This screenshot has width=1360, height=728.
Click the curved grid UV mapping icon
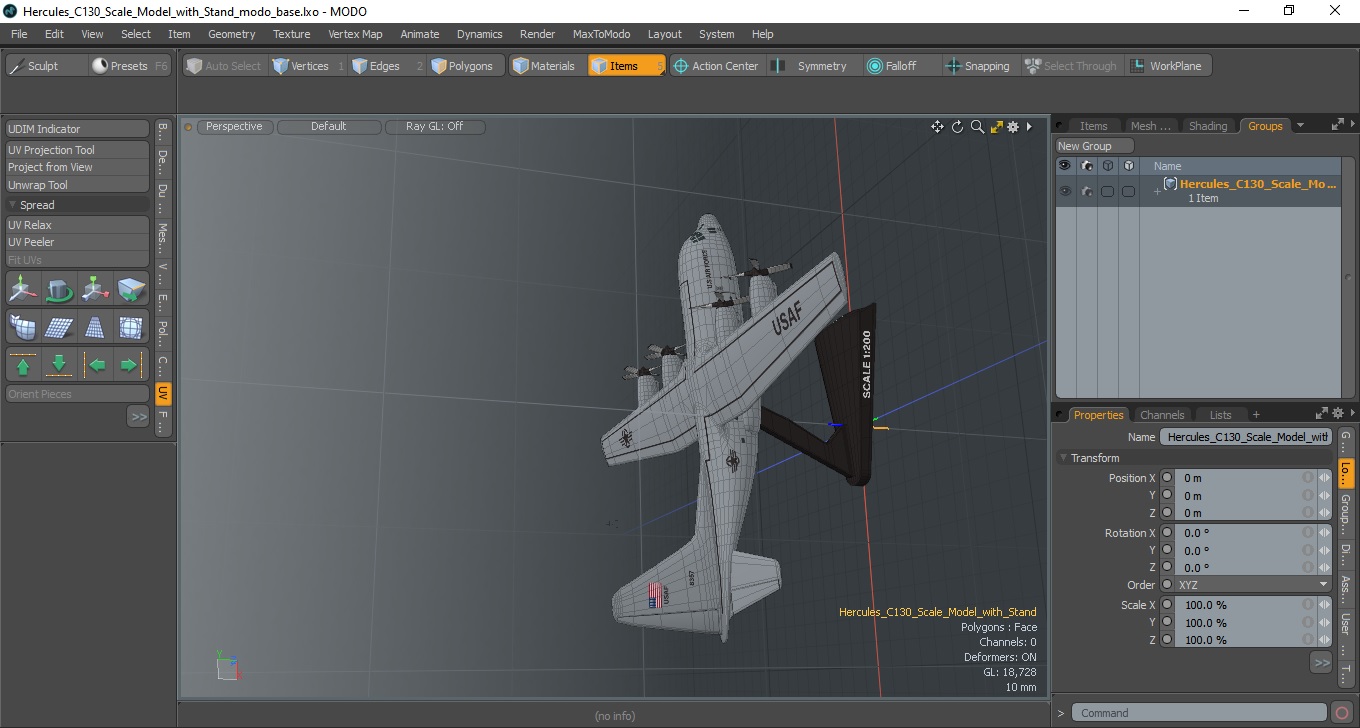coord(24,327)
